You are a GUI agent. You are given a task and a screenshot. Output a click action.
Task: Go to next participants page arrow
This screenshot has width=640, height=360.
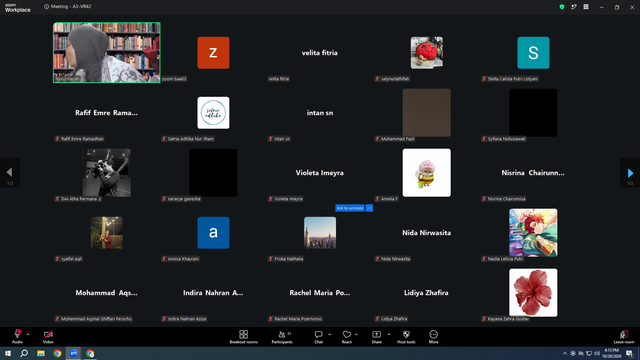pos(630,173)
